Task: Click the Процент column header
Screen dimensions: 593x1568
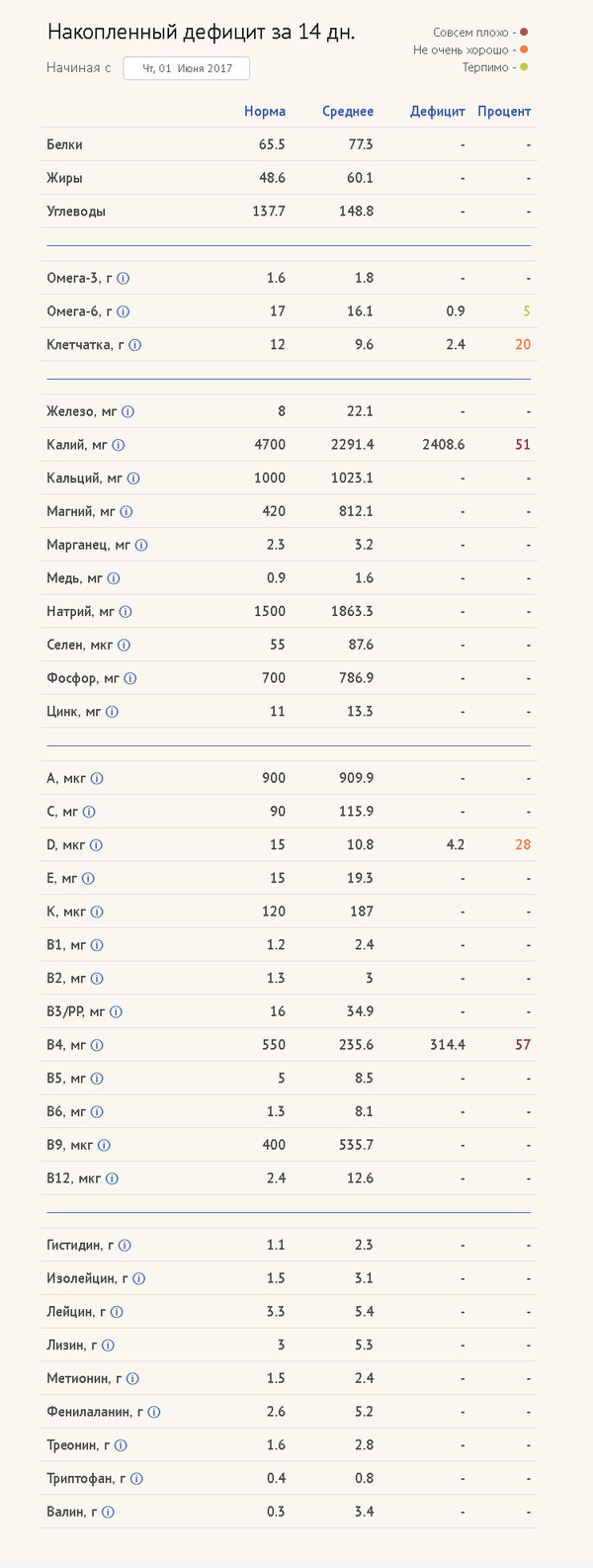Action: [x=504, y=112]
